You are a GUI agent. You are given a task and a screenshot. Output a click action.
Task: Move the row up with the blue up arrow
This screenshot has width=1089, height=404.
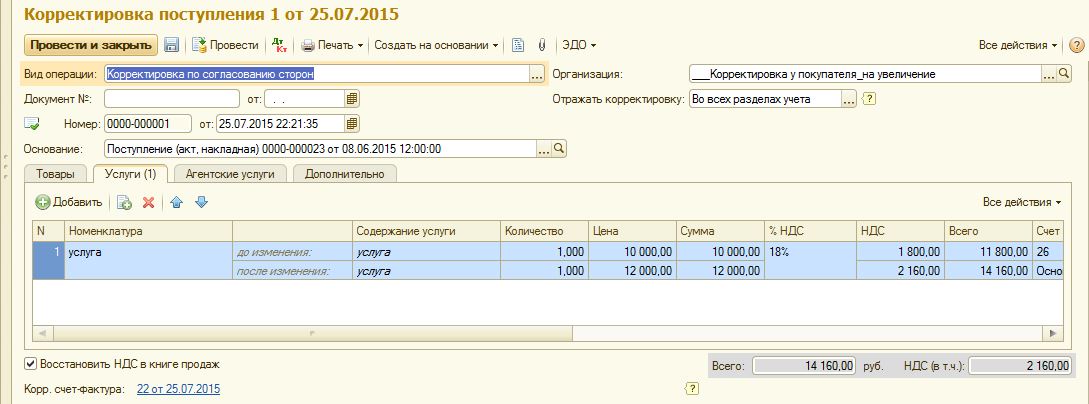177,202
